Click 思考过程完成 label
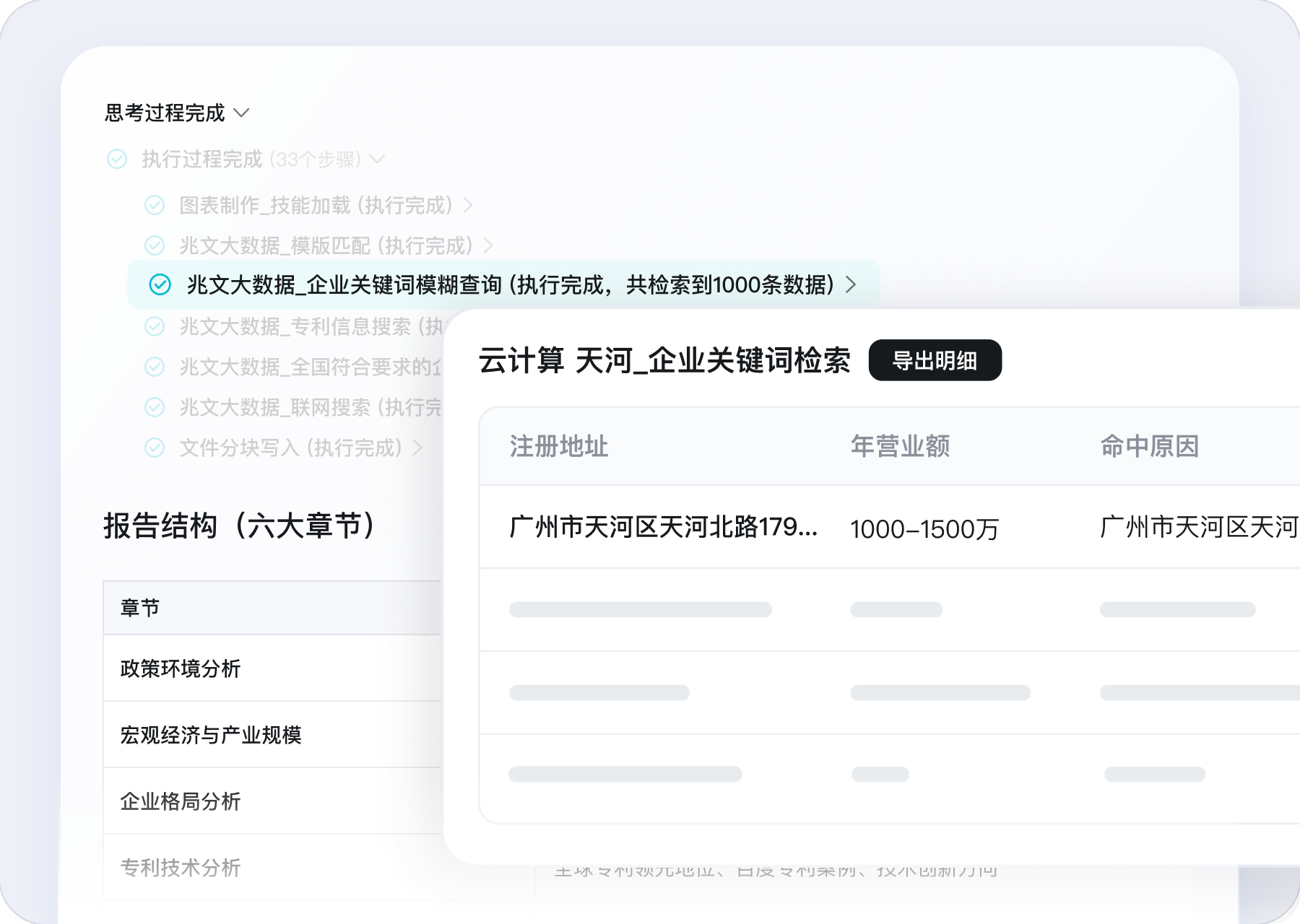 tap(165, 113)
